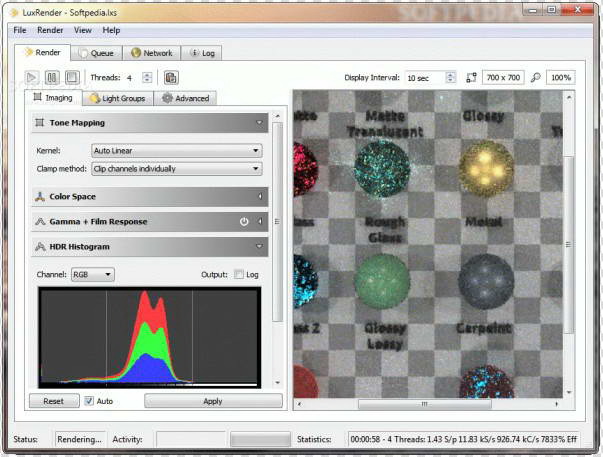Open the Render menu in menu bar
This screenshot has height=457, width=603.
pos(50,30)
